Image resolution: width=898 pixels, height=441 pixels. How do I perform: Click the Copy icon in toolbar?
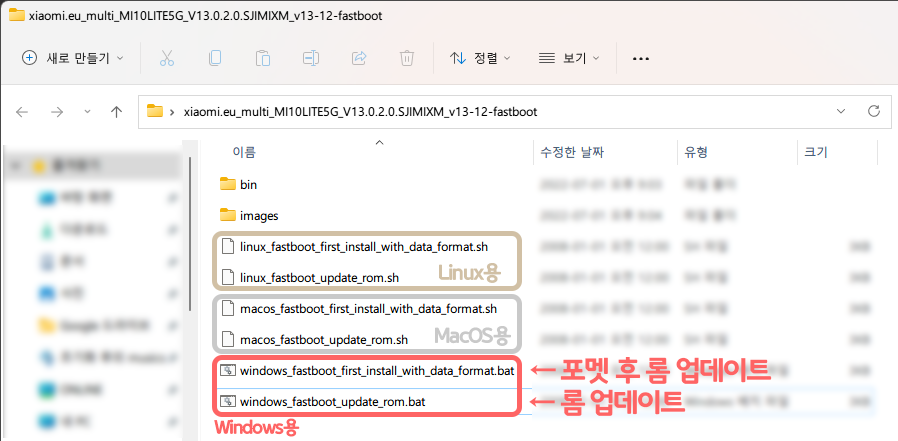click(x=215, y=58)
